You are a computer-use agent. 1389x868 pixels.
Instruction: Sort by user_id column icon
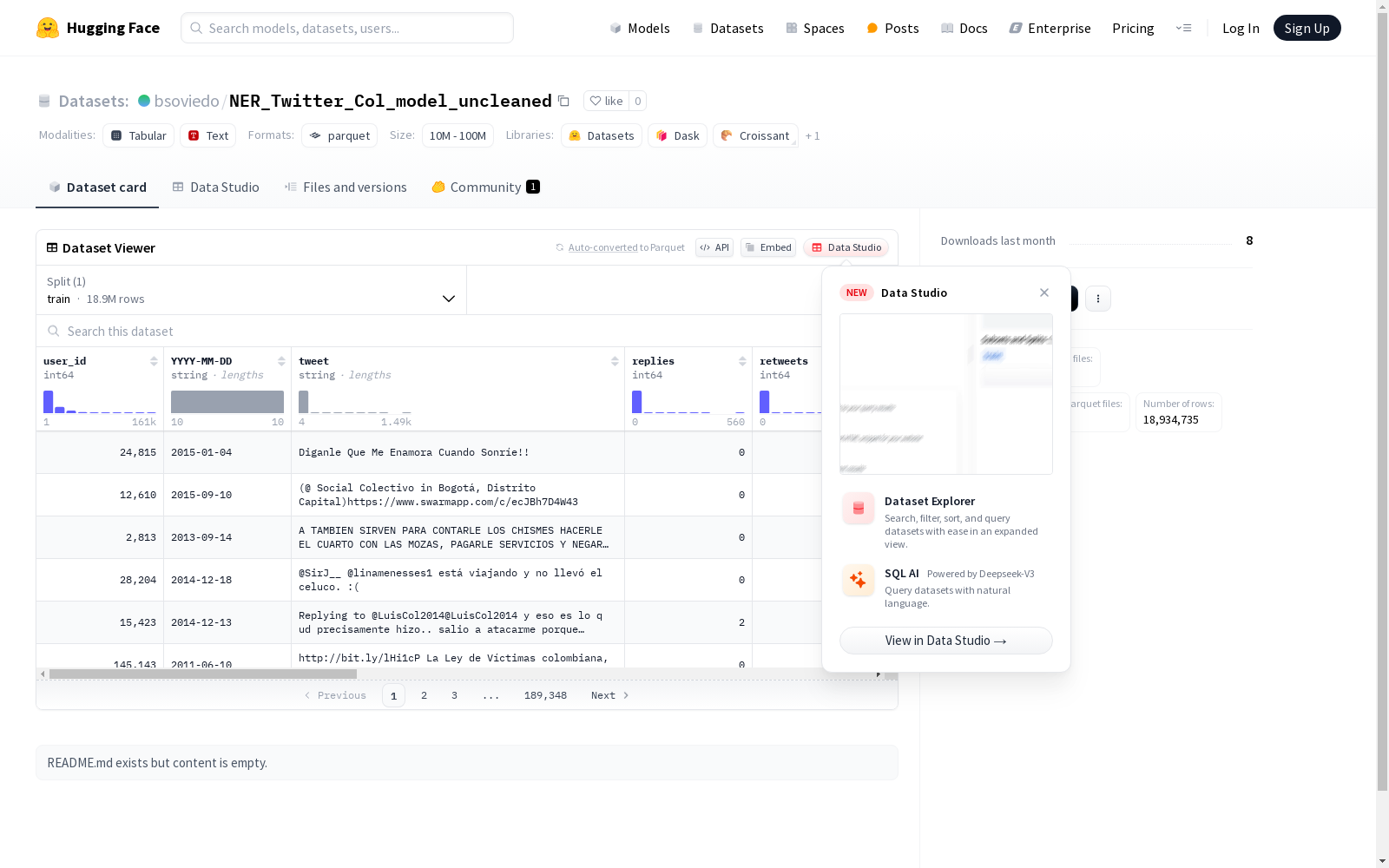click(154, 361)
